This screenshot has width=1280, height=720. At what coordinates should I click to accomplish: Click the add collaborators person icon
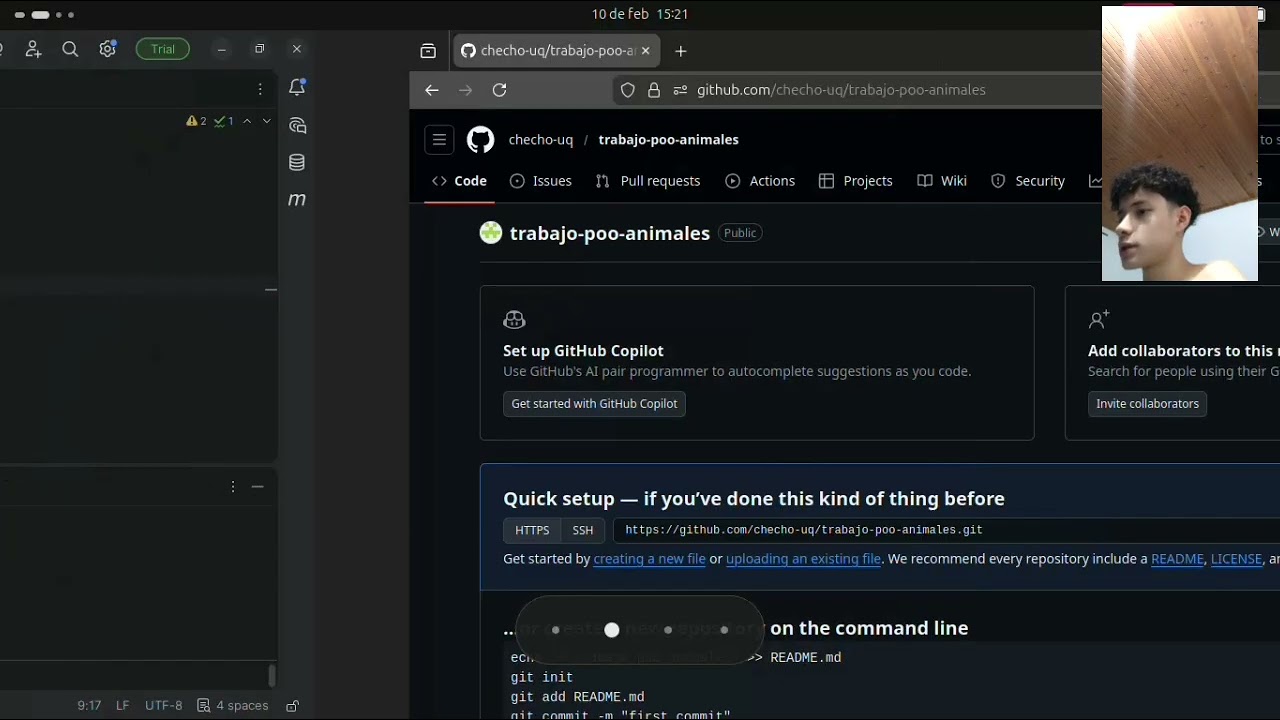coord(1099,320)
